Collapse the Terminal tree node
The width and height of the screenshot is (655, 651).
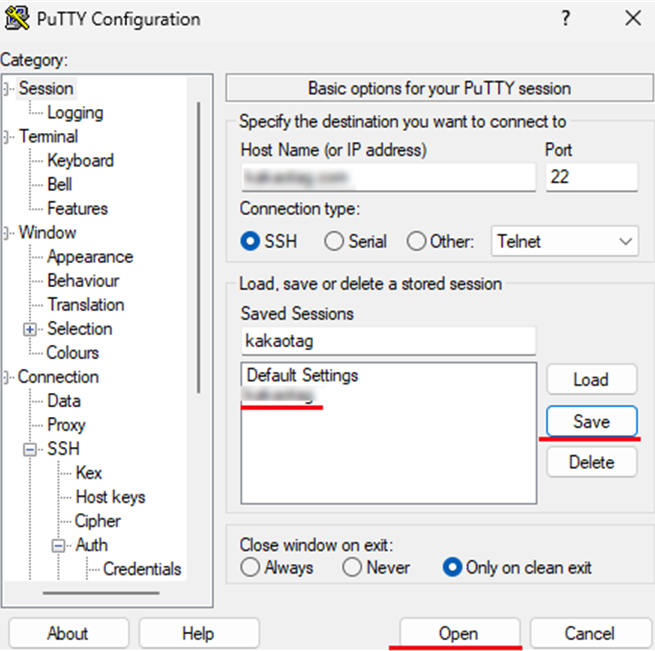pyautogui.click(x=6, y=137)
